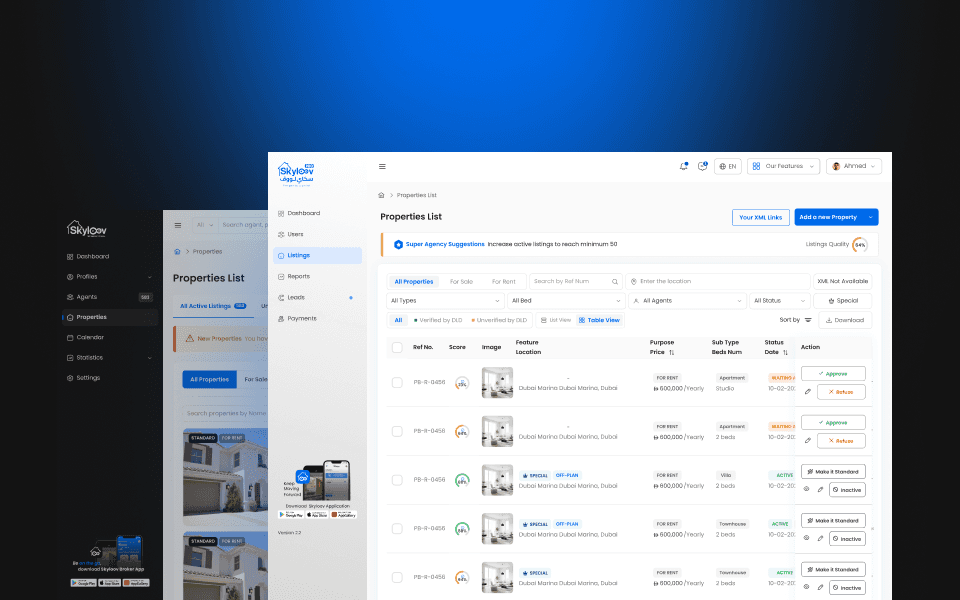Tick the checkbox for the Off-Plan Townhouse row
Screen dimensions: 960x600
pyautogui.click(x=397, y=529)
